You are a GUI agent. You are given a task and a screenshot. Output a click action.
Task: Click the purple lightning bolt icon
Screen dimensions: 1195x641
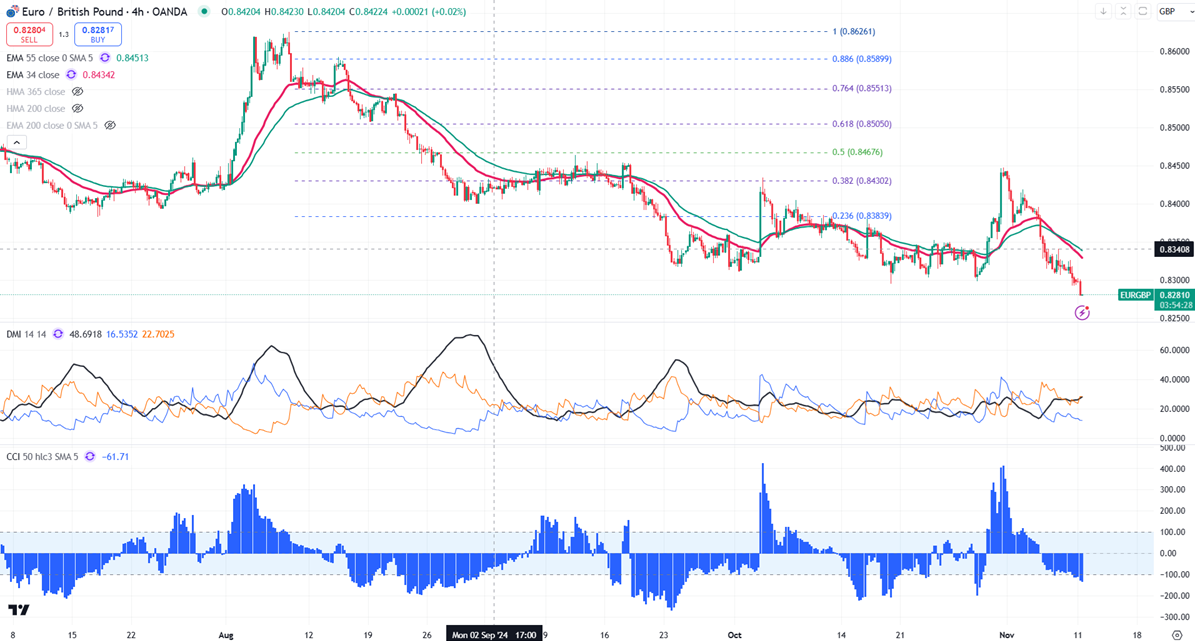(1081, 313)
